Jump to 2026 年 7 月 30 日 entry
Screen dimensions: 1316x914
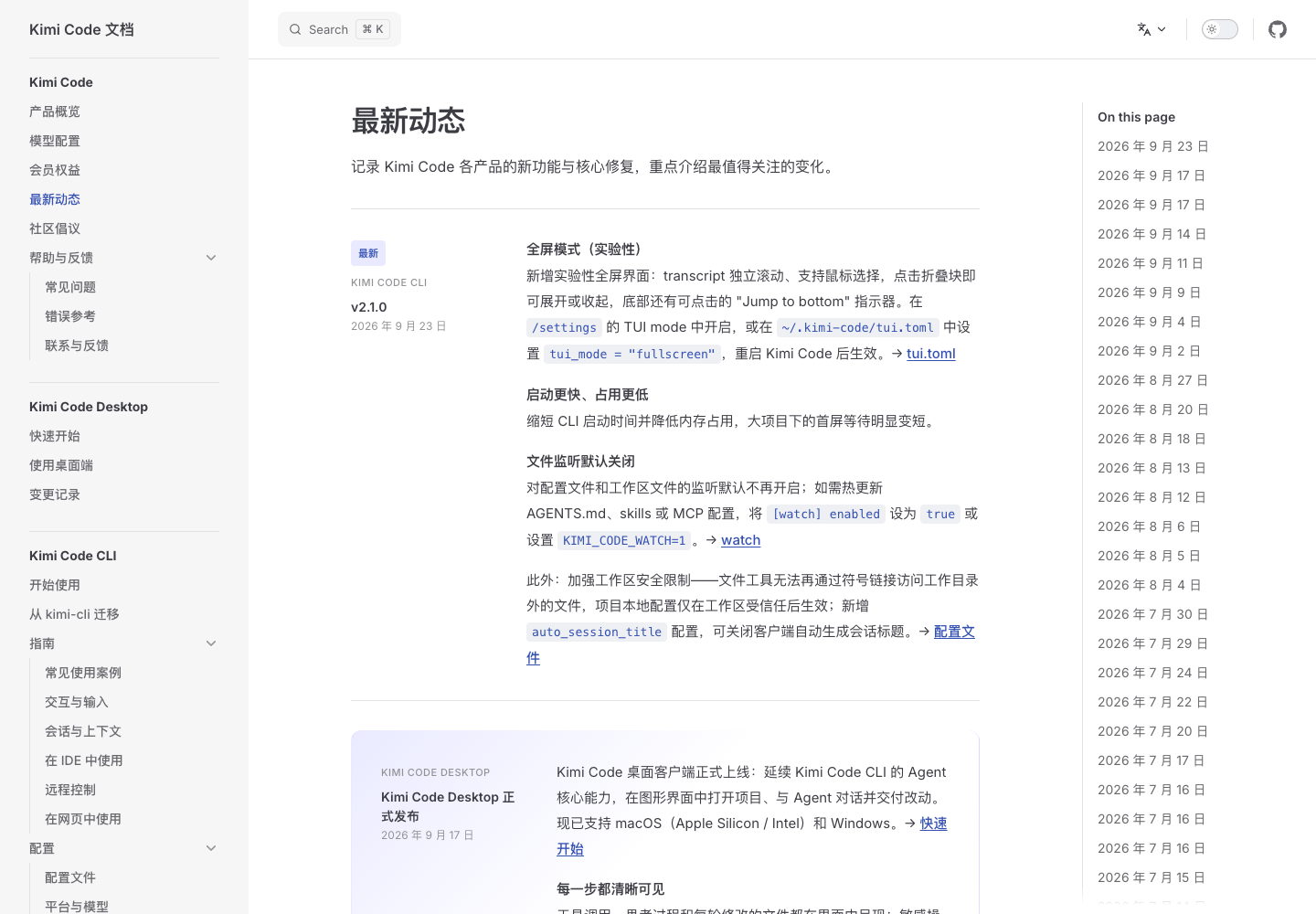(x=1153, y=614)
